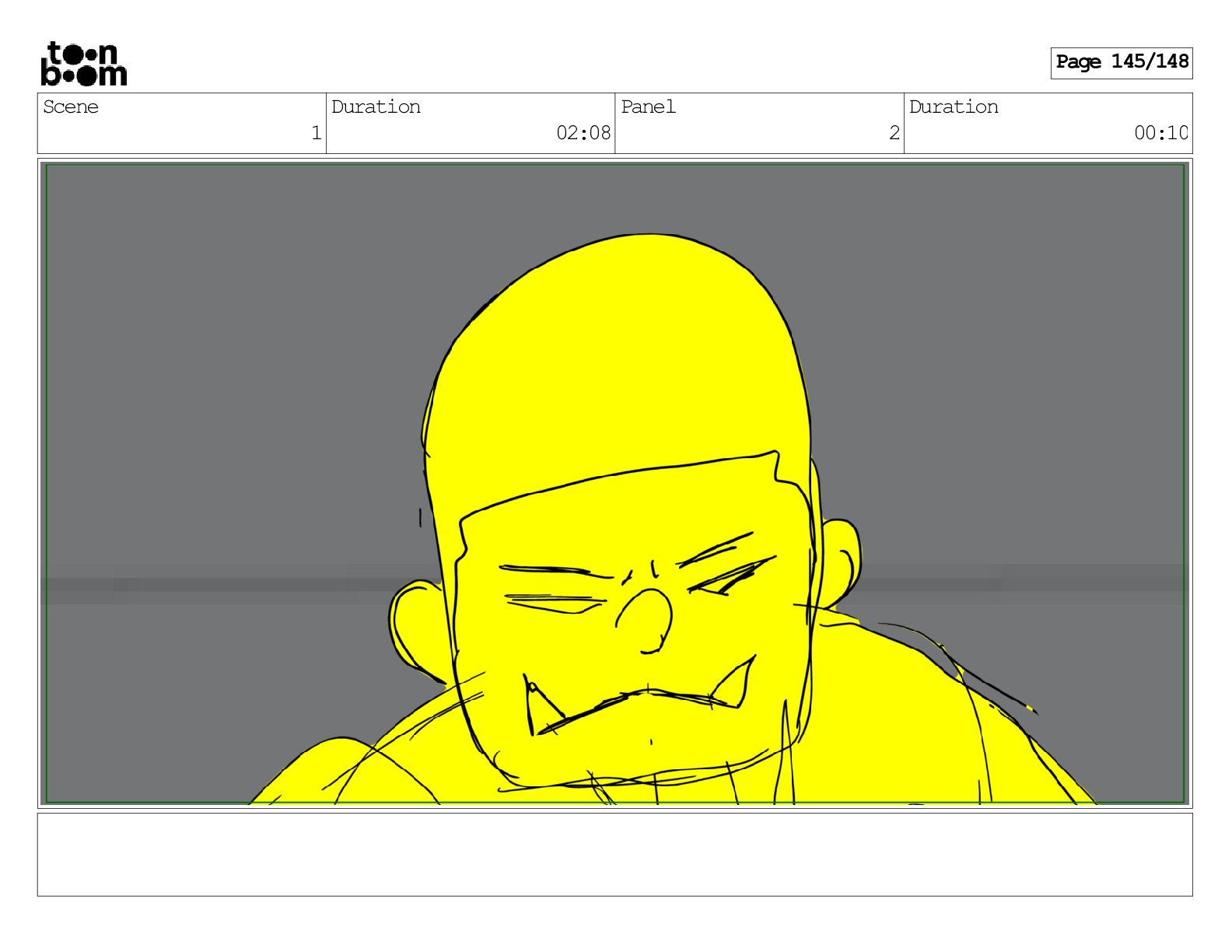Click the panel duration value 00:10
This screenshot has width=1232, height=952.
(1160, 133)
